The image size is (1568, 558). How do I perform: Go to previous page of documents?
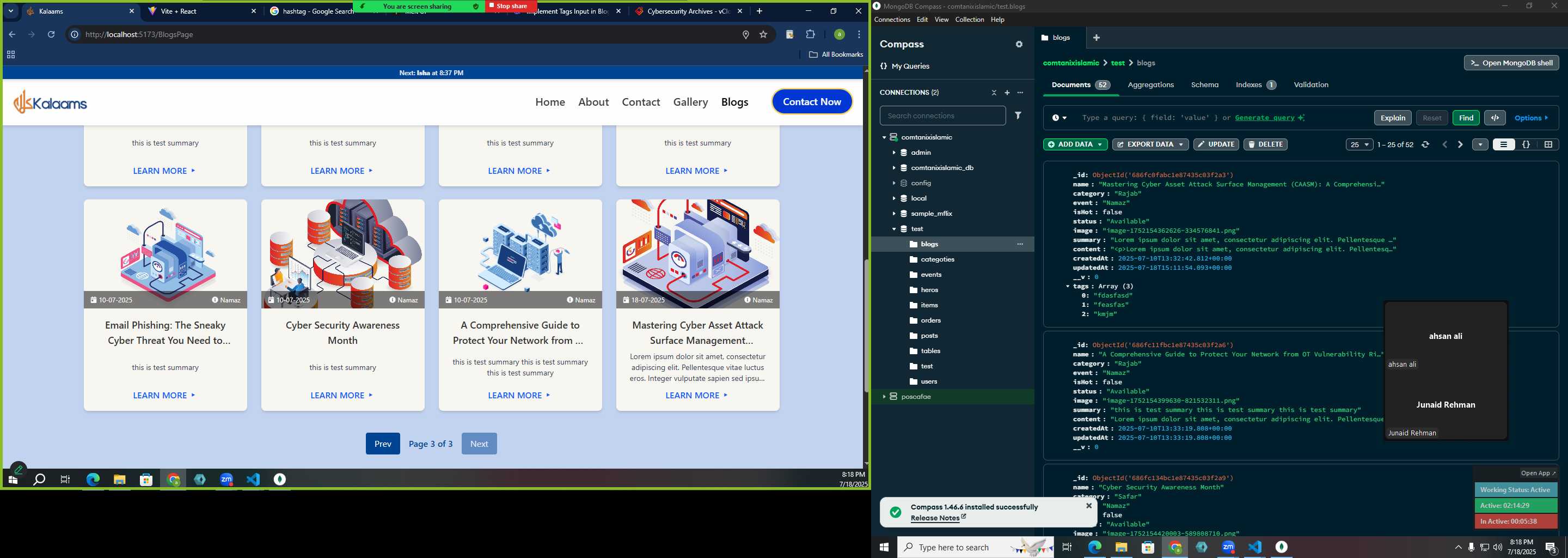point(1444,144)
